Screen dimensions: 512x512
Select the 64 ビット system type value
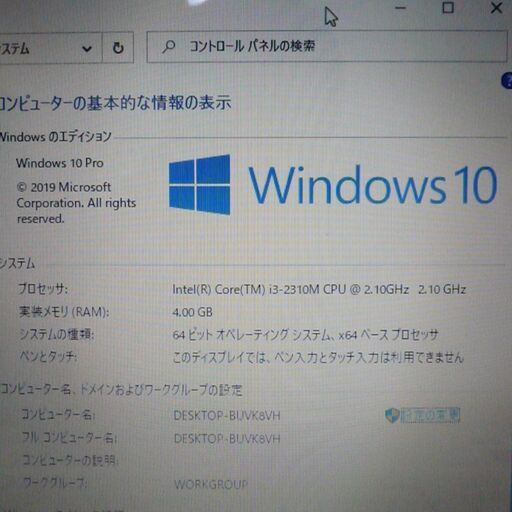tap(305, 335)
